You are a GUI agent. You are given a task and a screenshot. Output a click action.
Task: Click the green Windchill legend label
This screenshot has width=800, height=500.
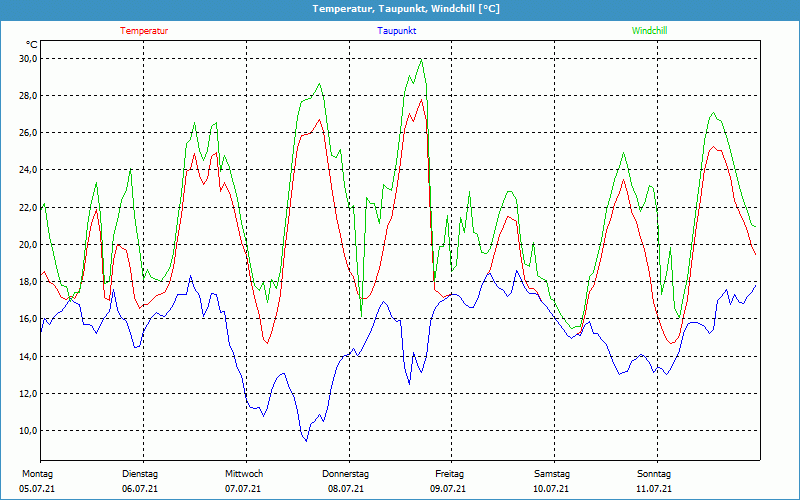point(649,31)
